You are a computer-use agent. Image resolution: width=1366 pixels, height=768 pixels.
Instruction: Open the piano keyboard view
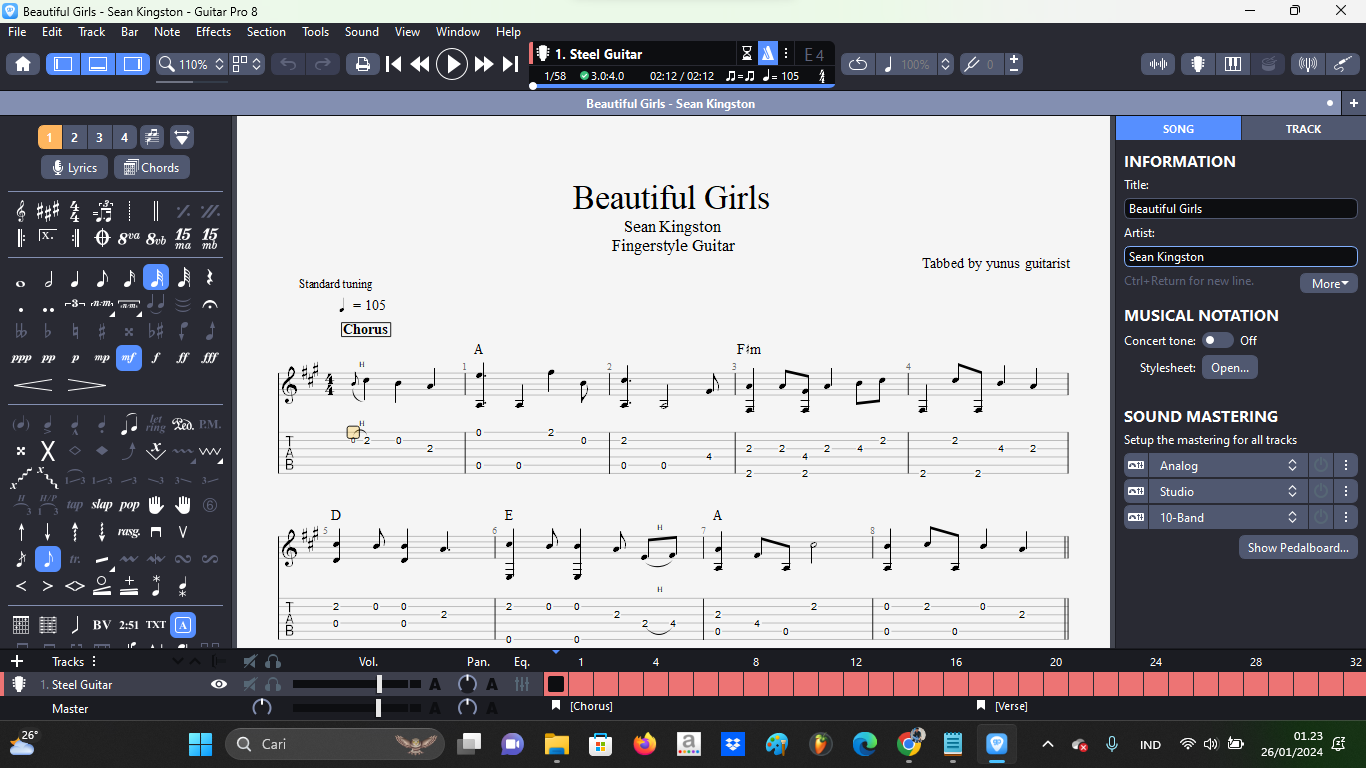click(x=1232, y=64)
